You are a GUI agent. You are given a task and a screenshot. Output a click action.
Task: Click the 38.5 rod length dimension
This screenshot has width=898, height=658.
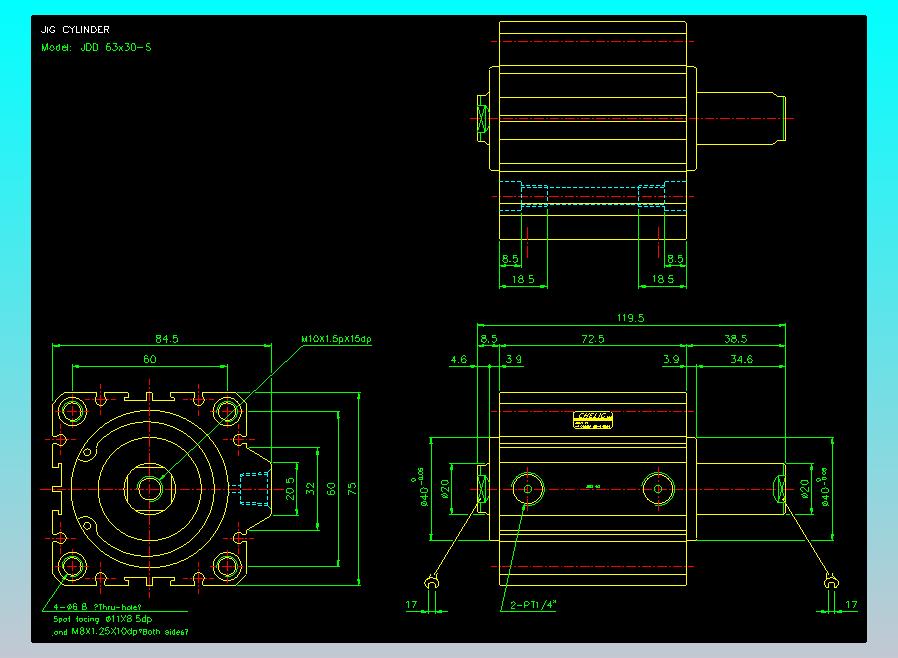click(x=735, y=338)
